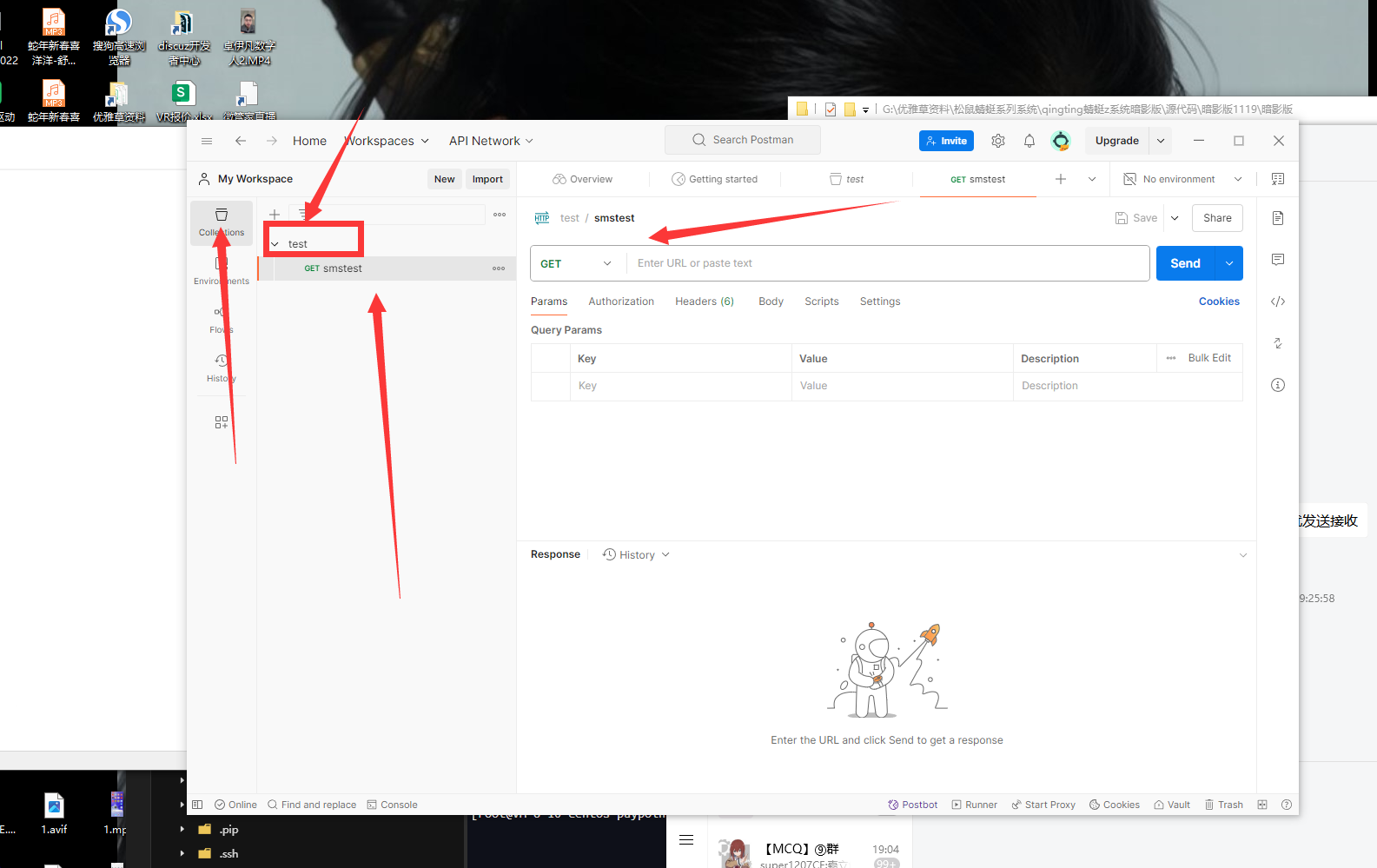Go back with the left arrow
The height and width of the screenshot is (868, 1377).
coord(241,141)
